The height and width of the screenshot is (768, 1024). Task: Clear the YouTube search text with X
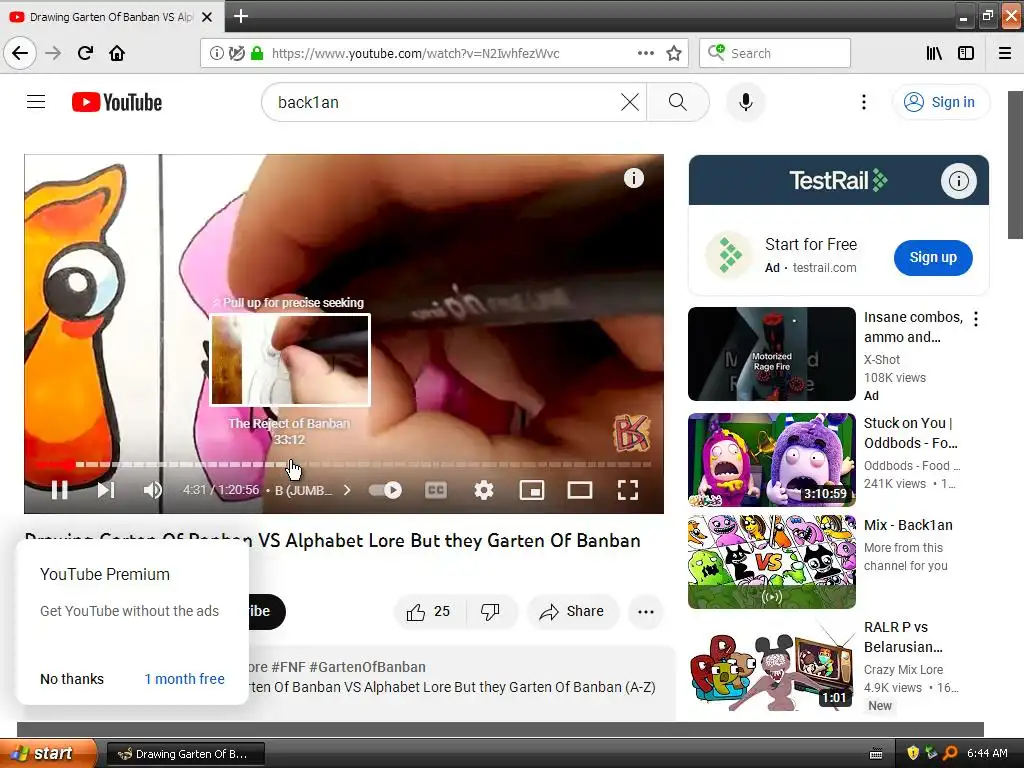point(630,102)
